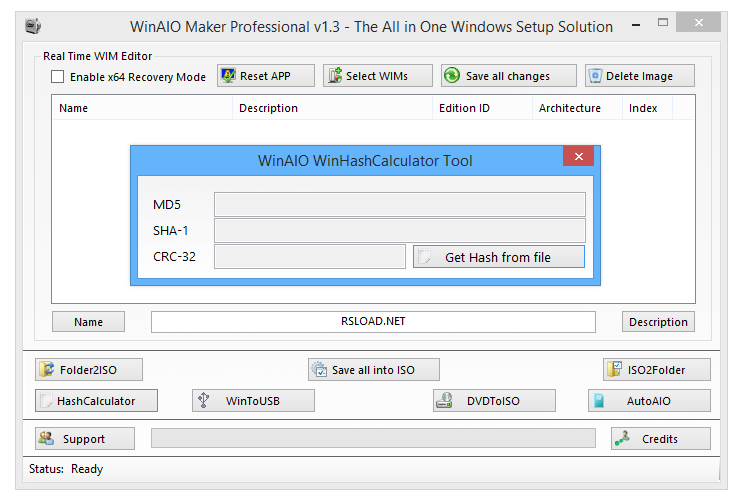Maximize the WinAIO Maker window
750x503 pixels.
pos(662,22)
